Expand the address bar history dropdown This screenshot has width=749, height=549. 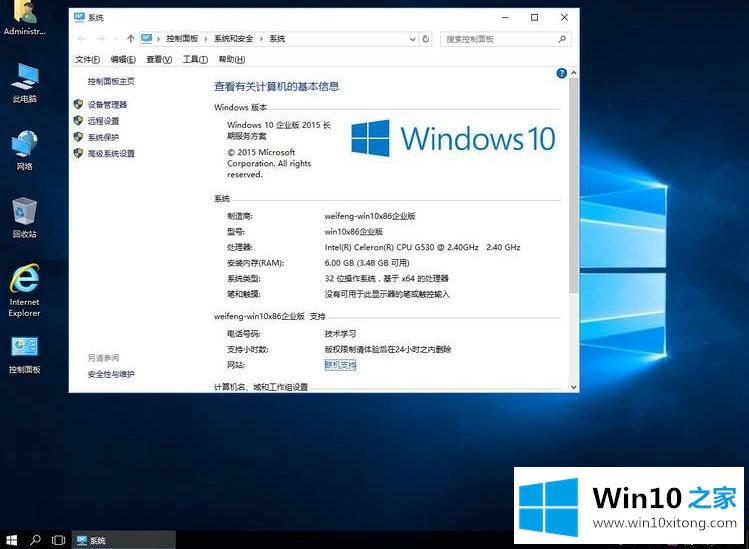tap(413, 39)
